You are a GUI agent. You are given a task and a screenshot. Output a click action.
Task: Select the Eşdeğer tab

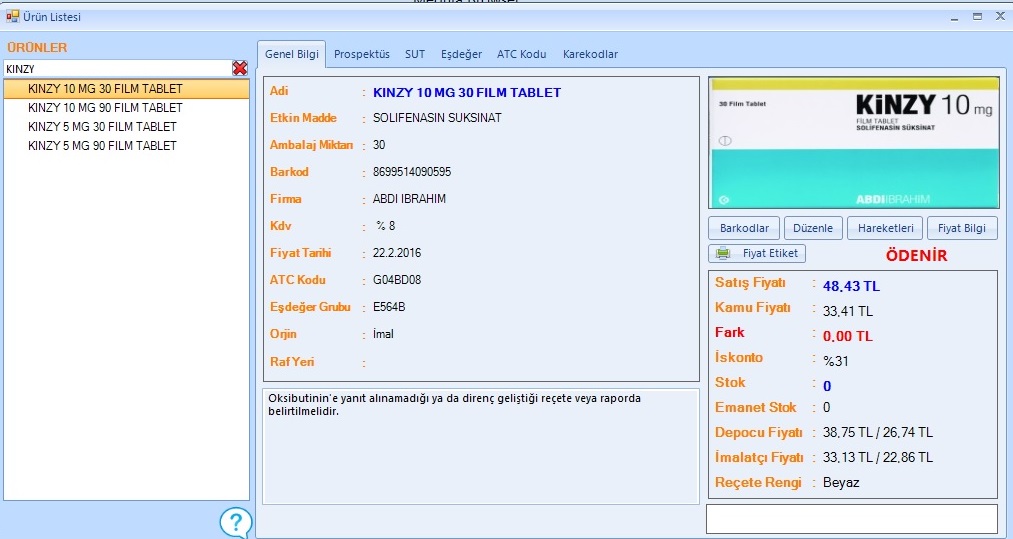pos(461,54)
